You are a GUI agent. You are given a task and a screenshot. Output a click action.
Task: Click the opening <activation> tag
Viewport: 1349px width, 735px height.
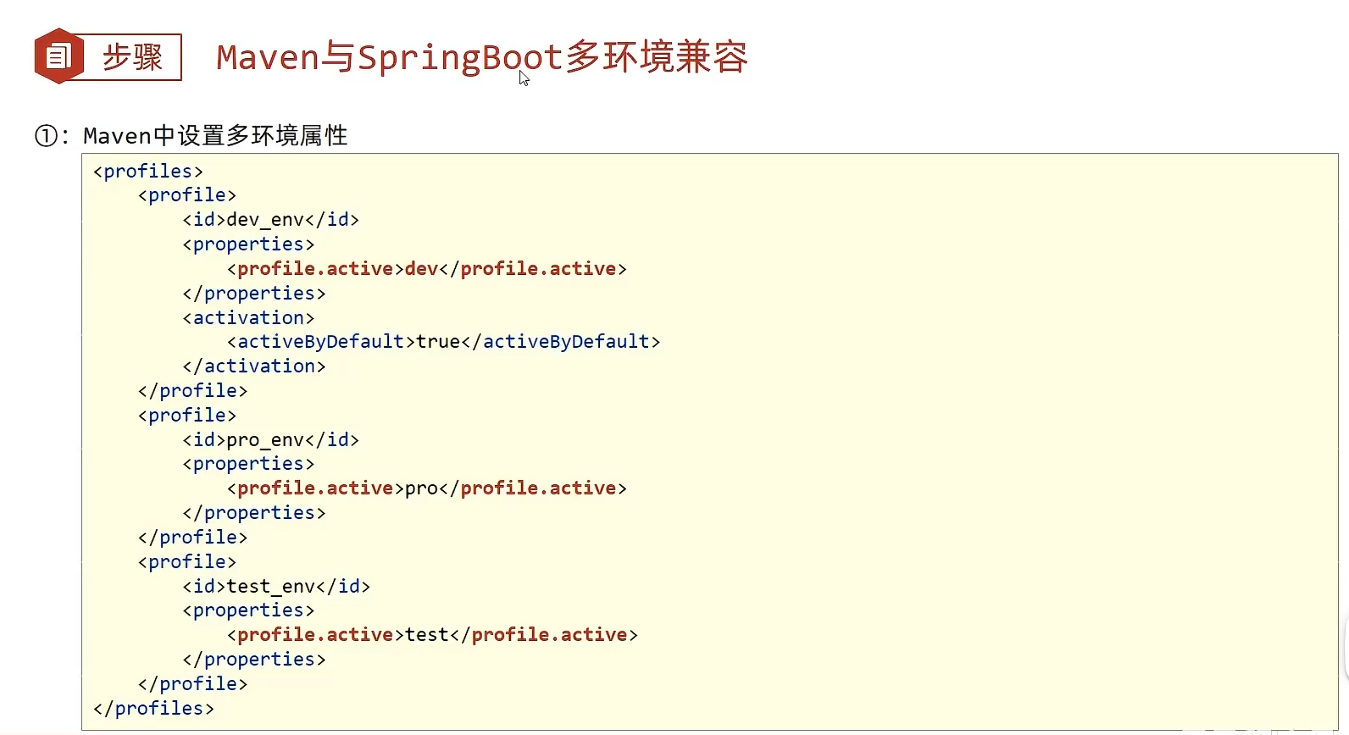point(249,317)
